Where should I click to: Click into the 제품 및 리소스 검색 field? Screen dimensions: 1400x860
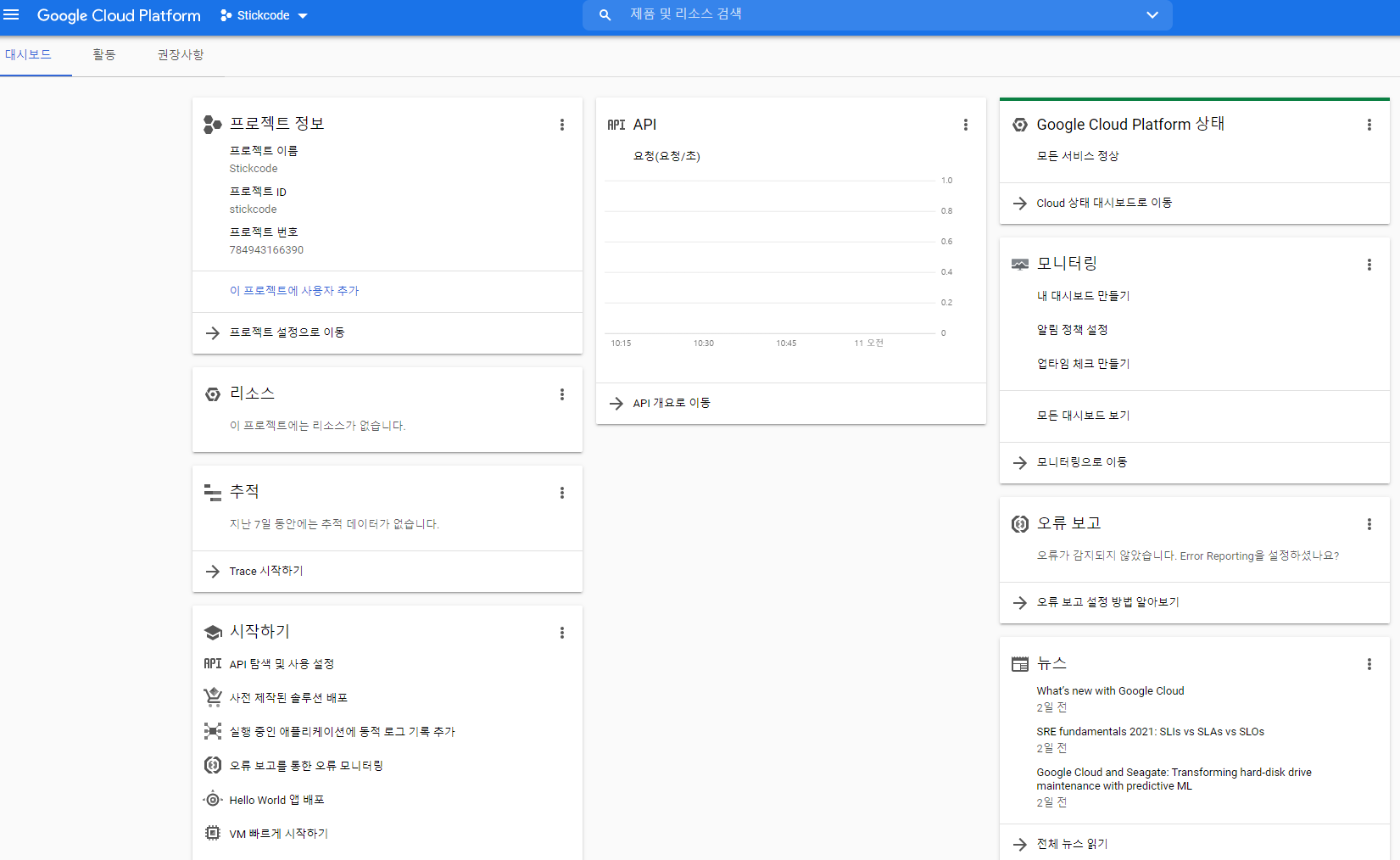[x=878, y=15]
